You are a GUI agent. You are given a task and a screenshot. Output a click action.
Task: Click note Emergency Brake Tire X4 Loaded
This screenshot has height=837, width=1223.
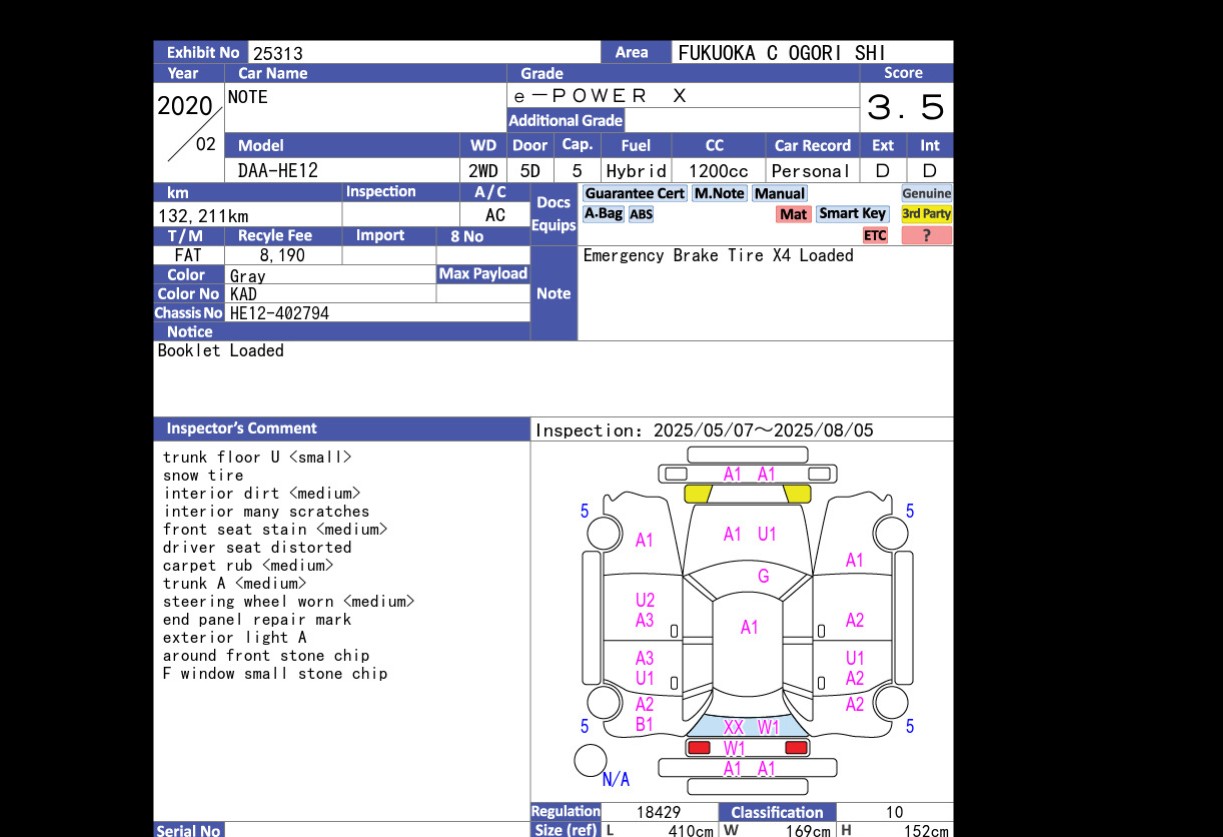(x=718, y=255)
